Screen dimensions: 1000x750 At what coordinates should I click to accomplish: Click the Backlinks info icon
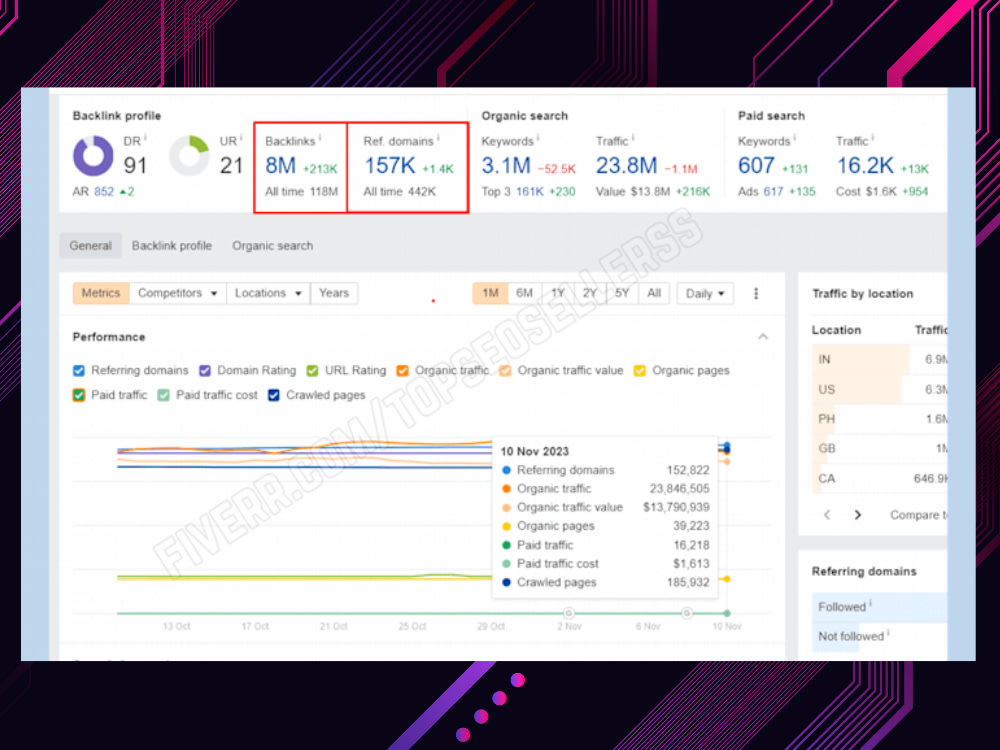click(320, 138)
